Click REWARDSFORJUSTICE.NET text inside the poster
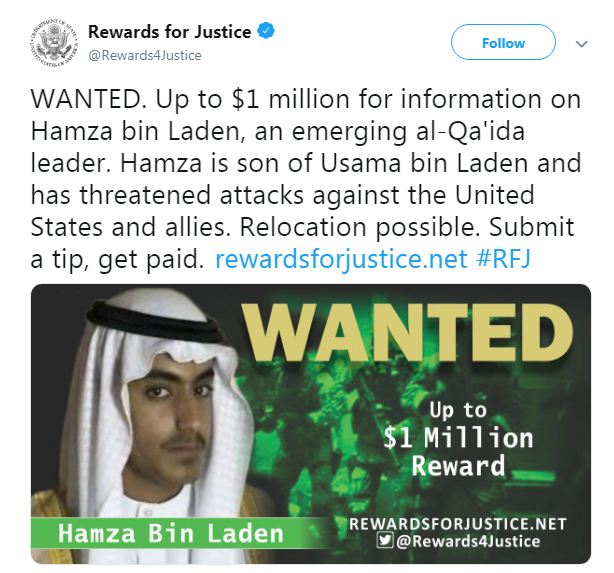 [x=458, y=524]
